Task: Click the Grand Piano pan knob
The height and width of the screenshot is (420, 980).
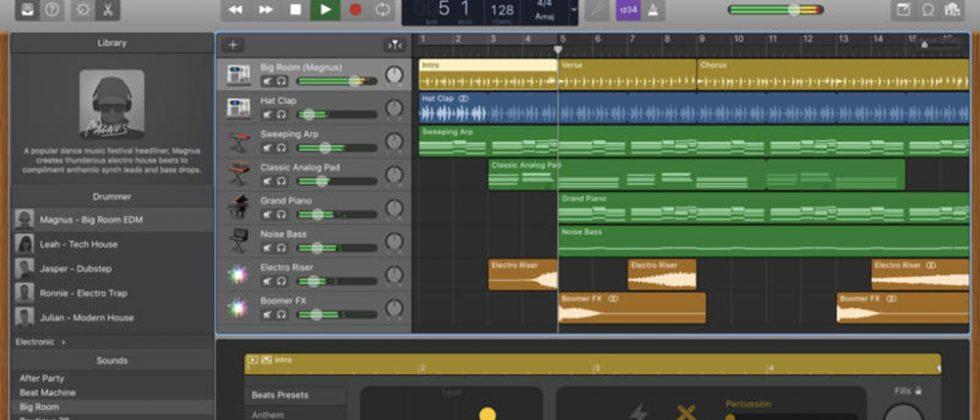Action: [x=394, y=209]
